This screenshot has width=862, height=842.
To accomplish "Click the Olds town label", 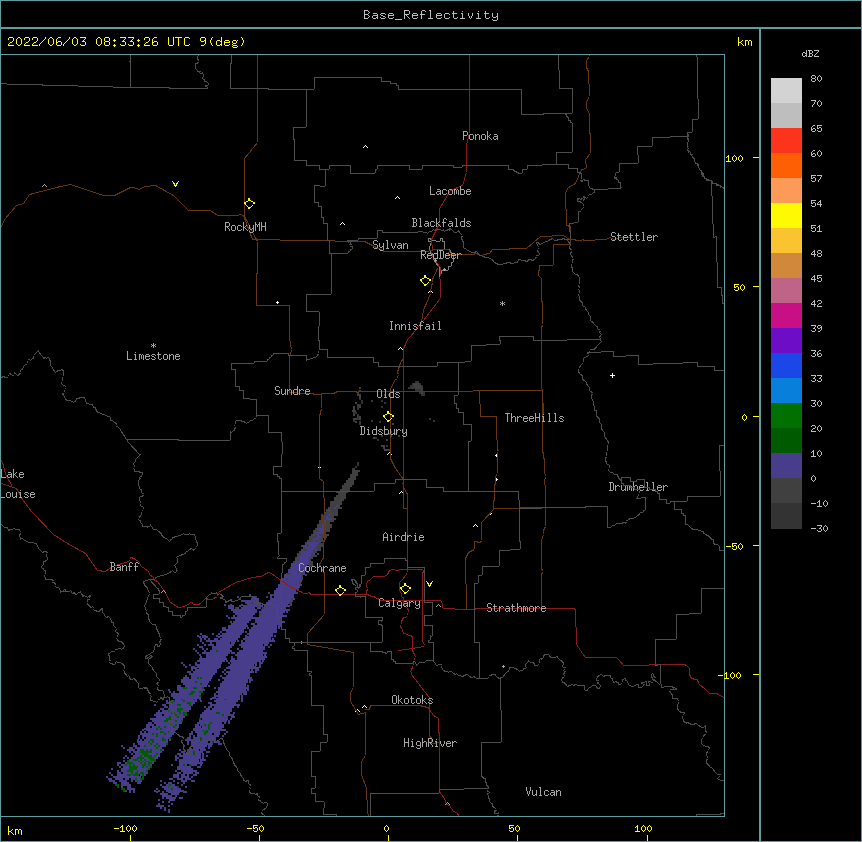I will pos(388,394).
